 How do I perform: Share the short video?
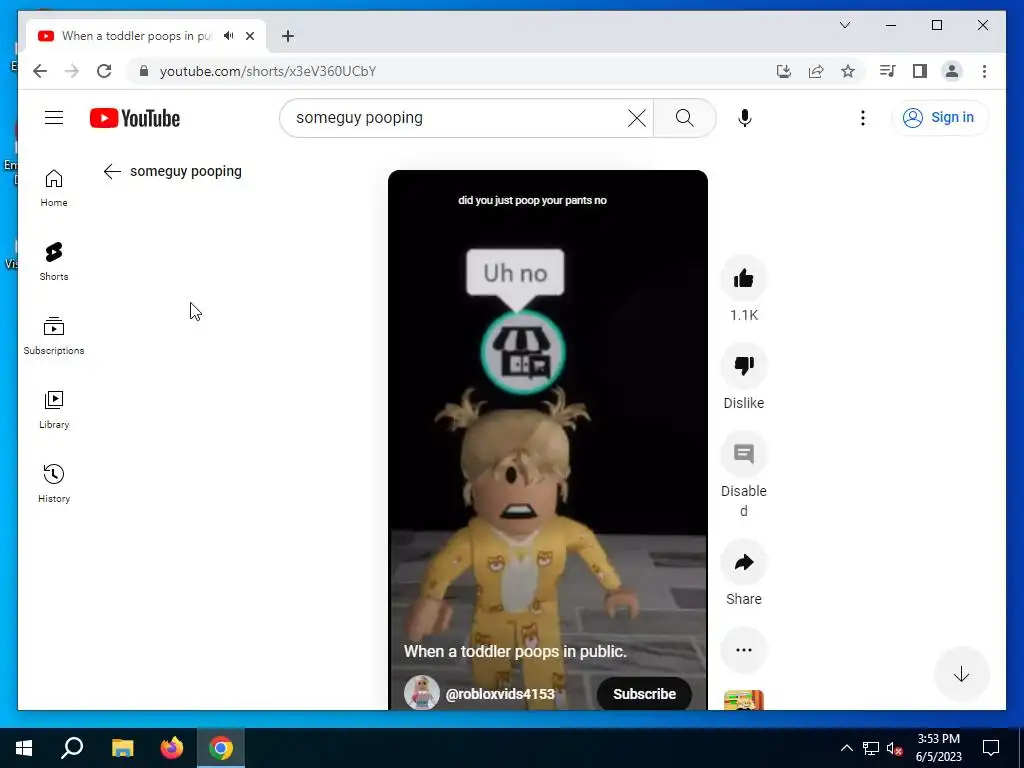[x=744, y=562]
